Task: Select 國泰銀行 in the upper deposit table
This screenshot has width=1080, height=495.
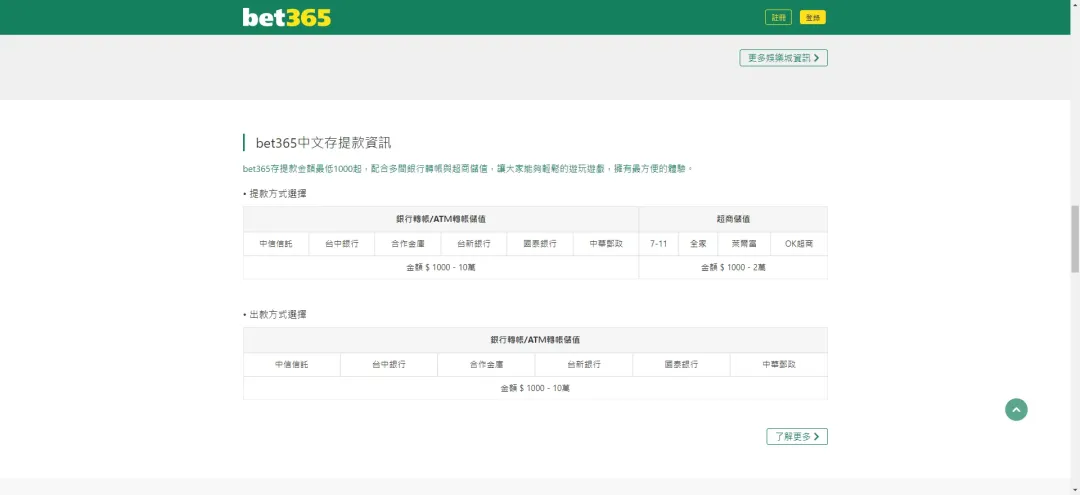Action: 540,244
